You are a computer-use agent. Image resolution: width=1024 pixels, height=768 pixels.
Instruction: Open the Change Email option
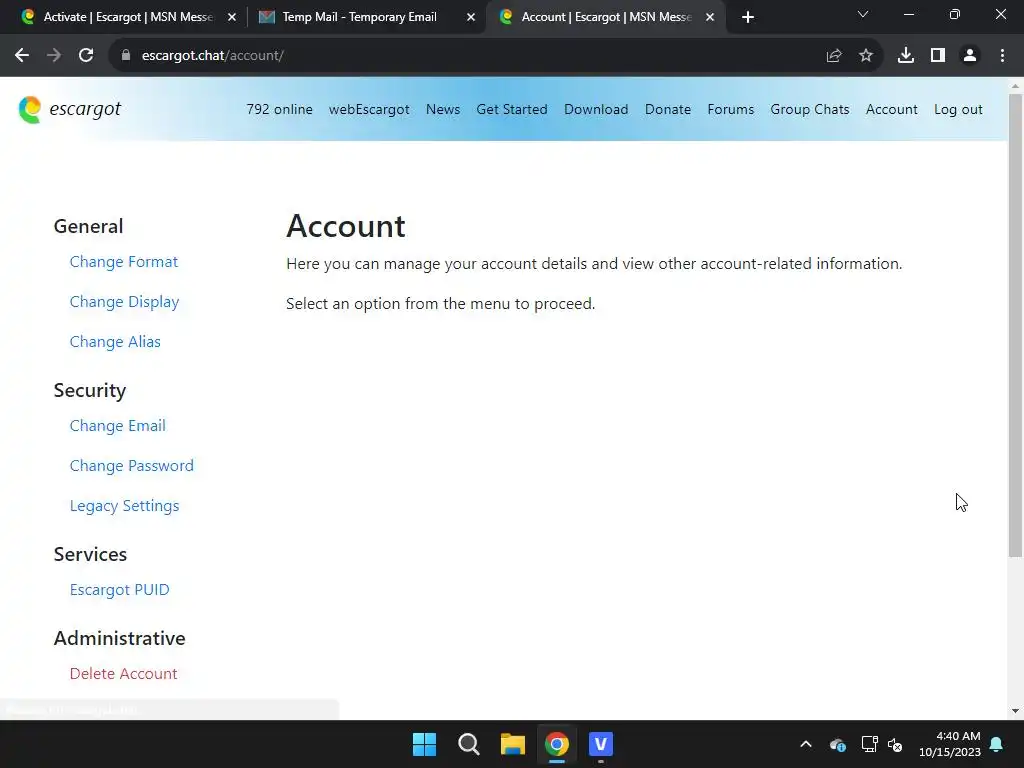click(x=118, y=426)
